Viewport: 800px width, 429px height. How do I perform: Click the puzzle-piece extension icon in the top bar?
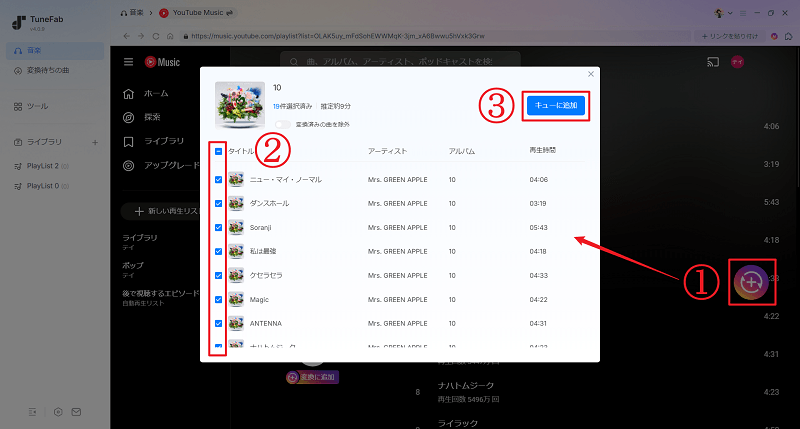(x=789, y=36)
